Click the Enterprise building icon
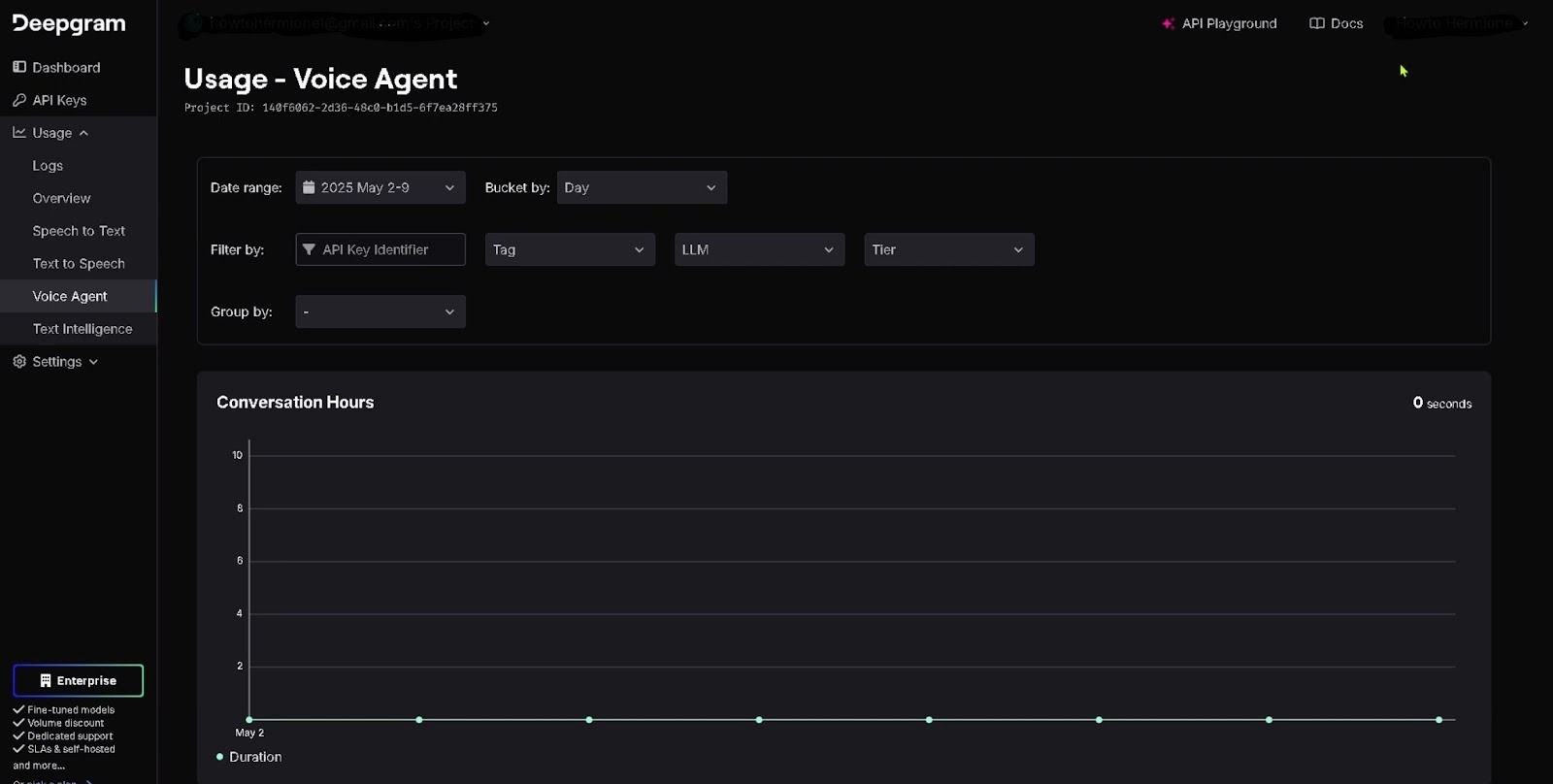Image resolution: width=1553 pixels, height=784 pixels. [x=46, y=680]
